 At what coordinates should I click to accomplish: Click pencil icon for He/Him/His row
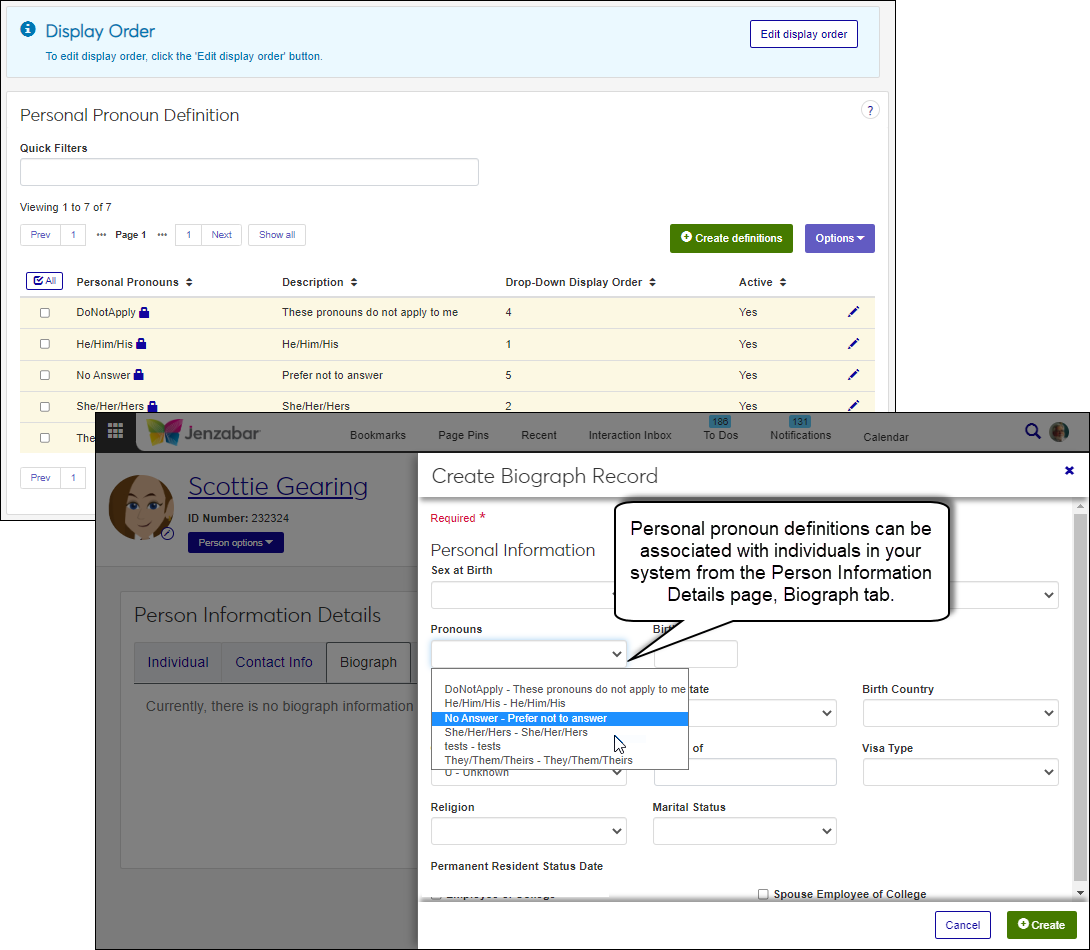point(853,344)
